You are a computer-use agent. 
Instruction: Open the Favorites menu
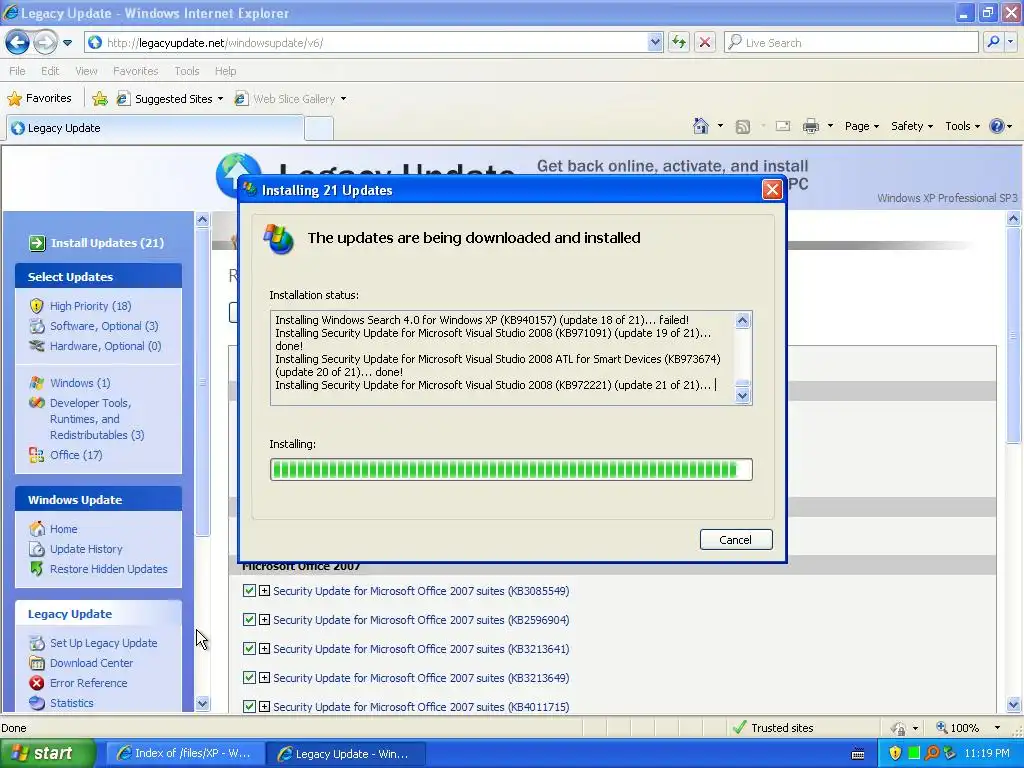(x=135, y=71)
